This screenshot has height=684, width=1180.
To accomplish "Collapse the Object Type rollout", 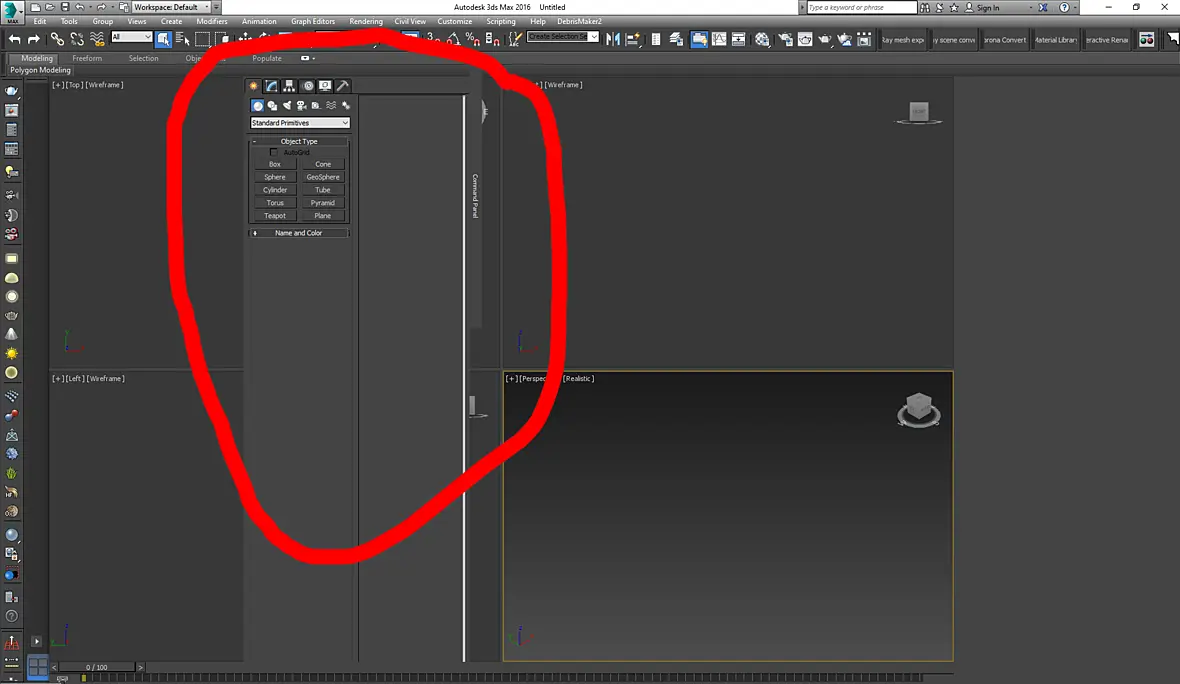I will point(299,141).
